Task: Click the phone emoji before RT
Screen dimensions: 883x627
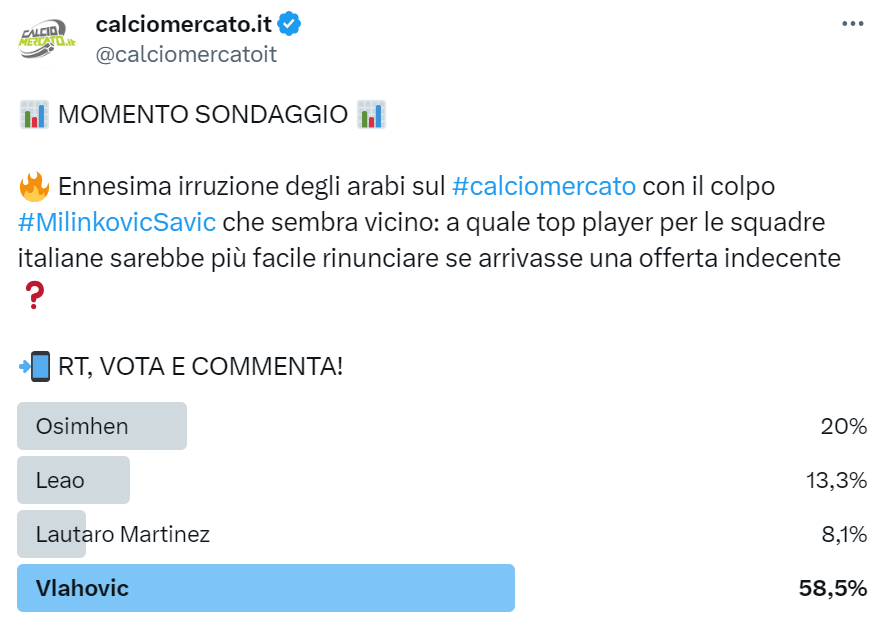Action: [x=34, y=366]
